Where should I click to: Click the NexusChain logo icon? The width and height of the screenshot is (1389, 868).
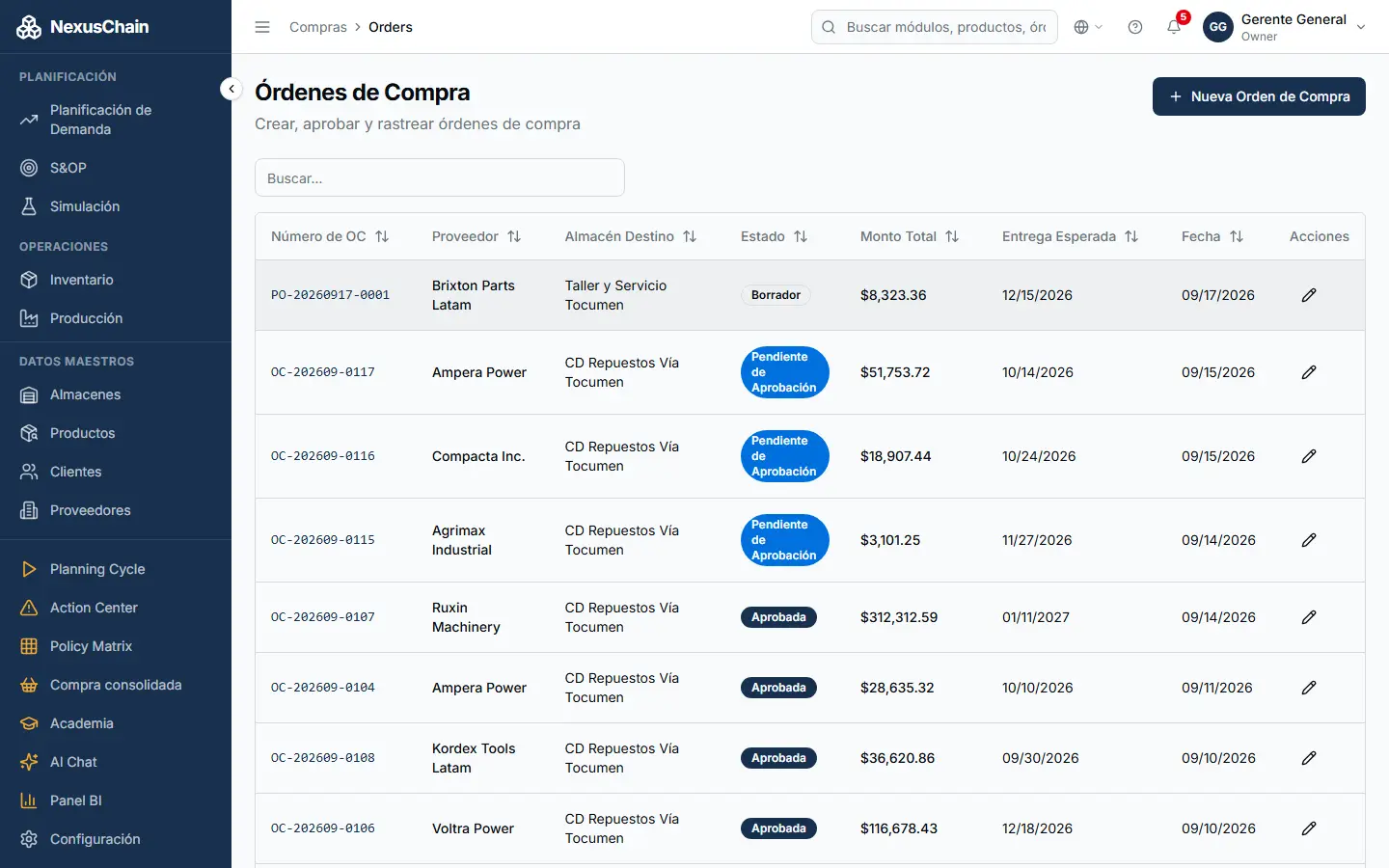pos(29,27)
